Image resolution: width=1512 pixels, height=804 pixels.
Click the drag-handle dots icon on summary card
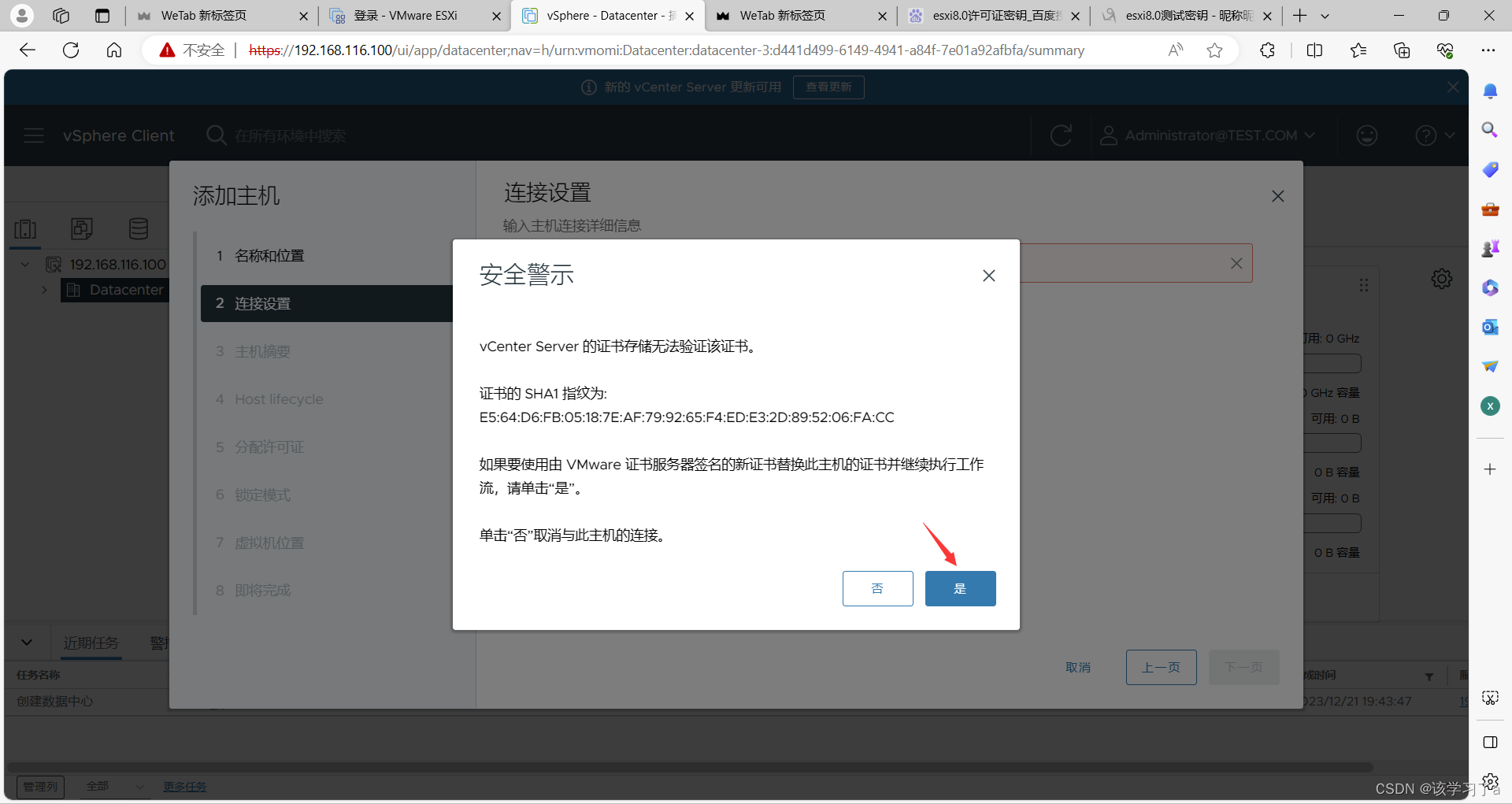[x=1364, y=285]
